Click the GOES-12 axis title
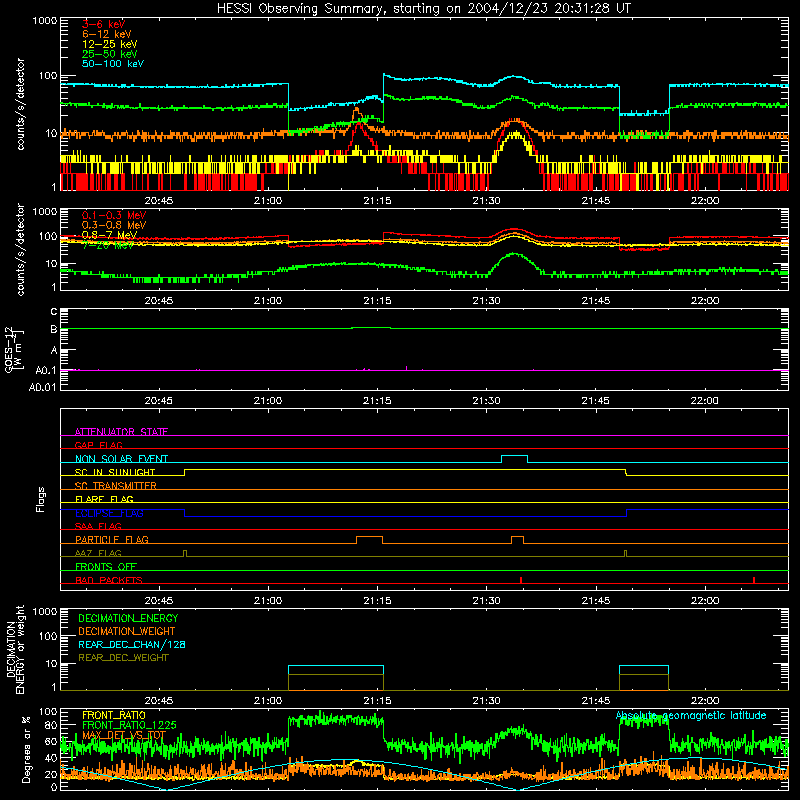 [x=14, y=349]
